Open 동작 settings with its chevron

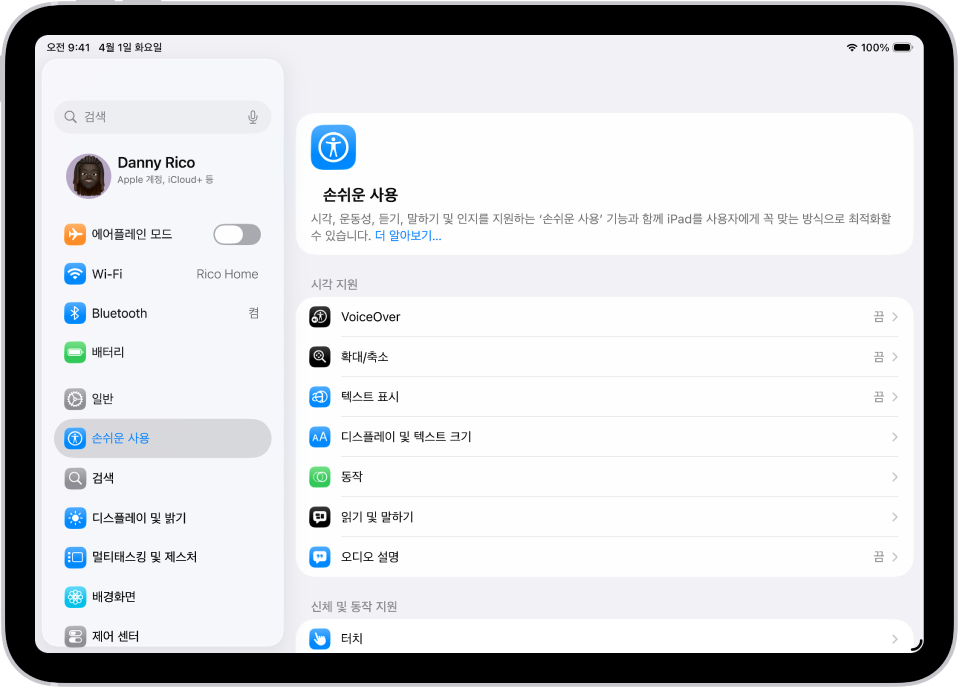(x=893, y=477)
